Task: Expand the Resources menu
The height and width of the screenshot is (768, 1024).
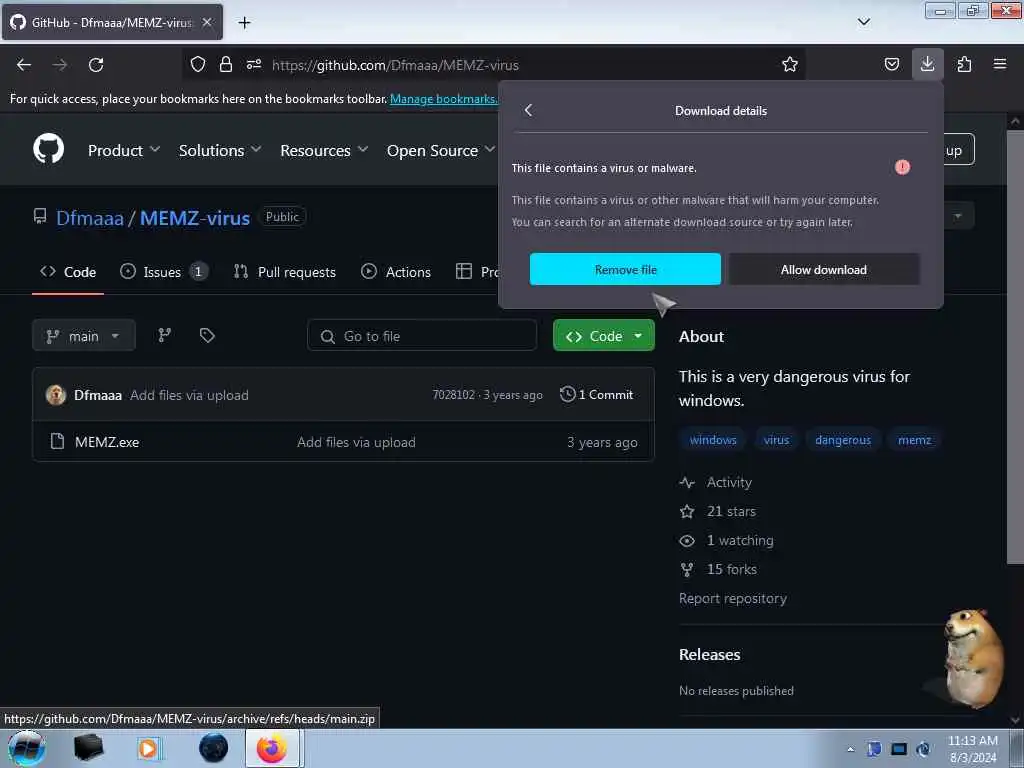Action: tap(324, 150)
